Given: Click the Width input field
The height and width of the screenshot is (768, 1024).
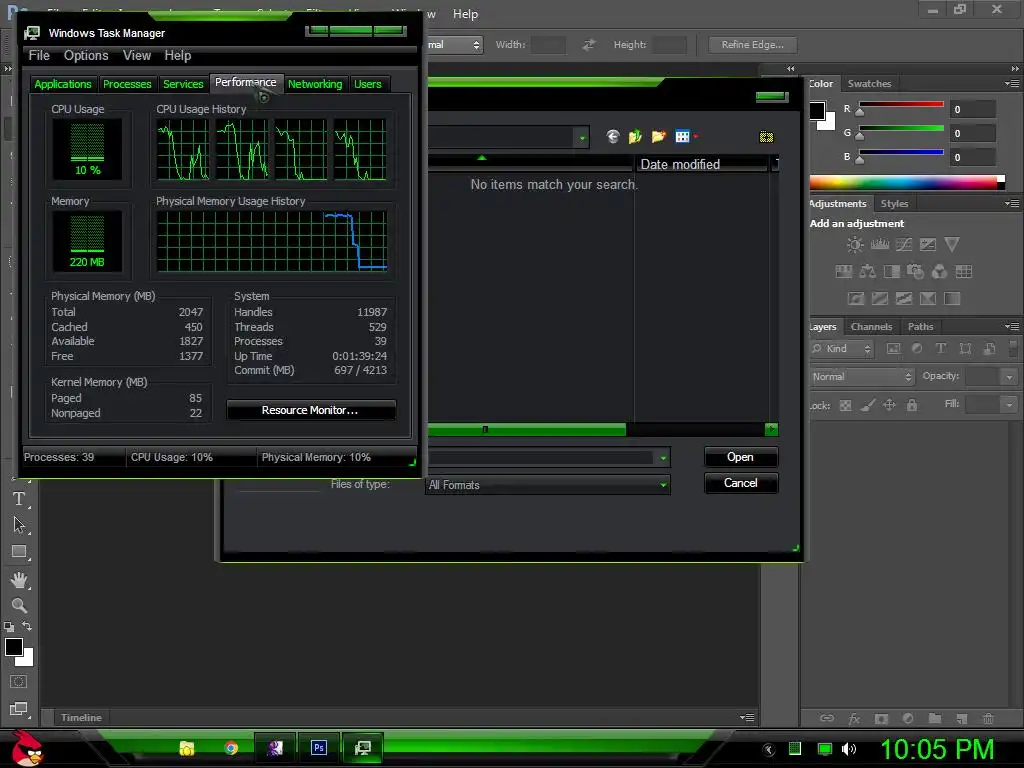Looking at the screenshot, I should click(x=549, y=45).
